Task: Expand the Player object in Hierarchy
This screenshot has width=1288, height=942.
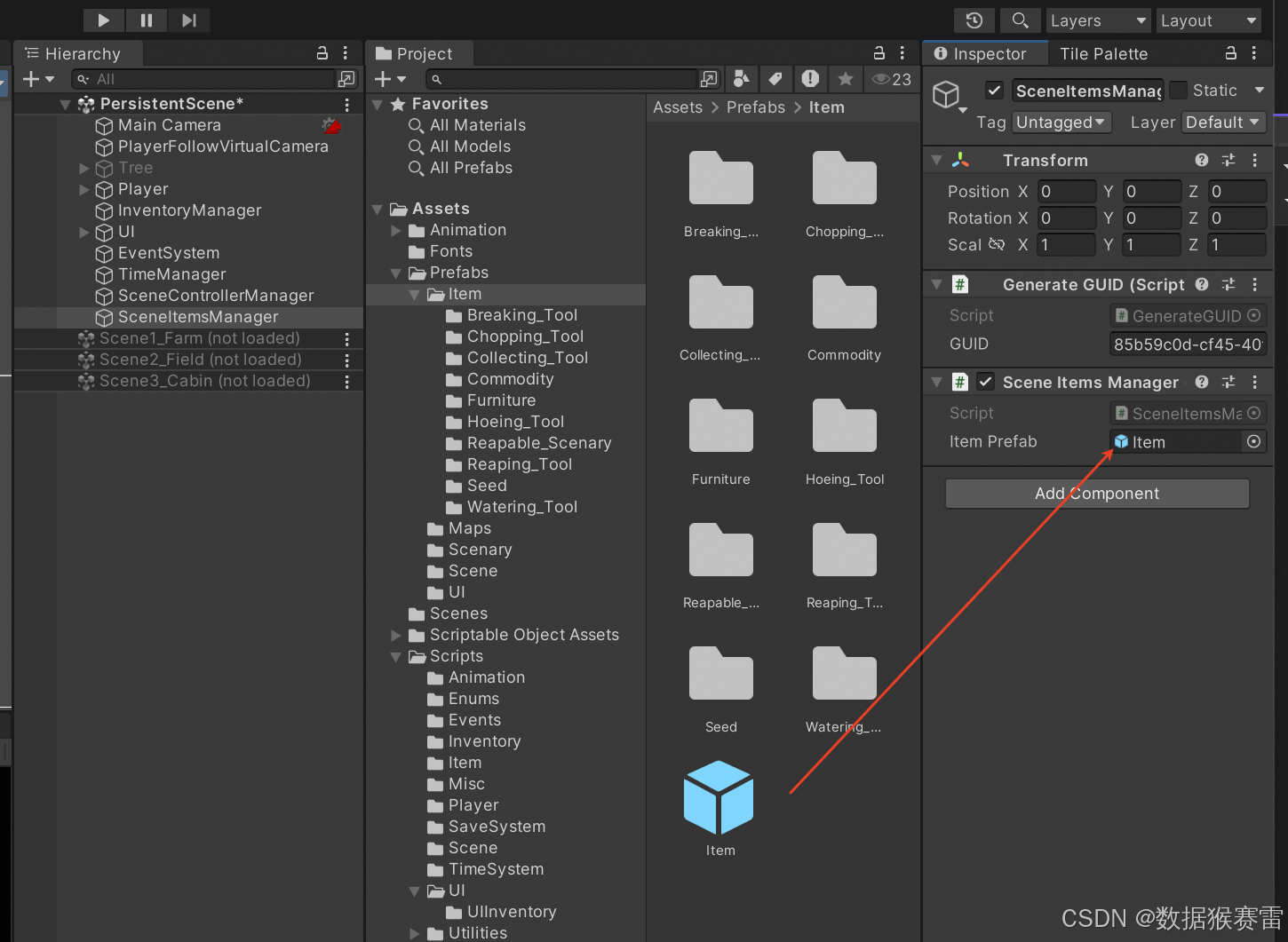Action: tap(84, 189)
